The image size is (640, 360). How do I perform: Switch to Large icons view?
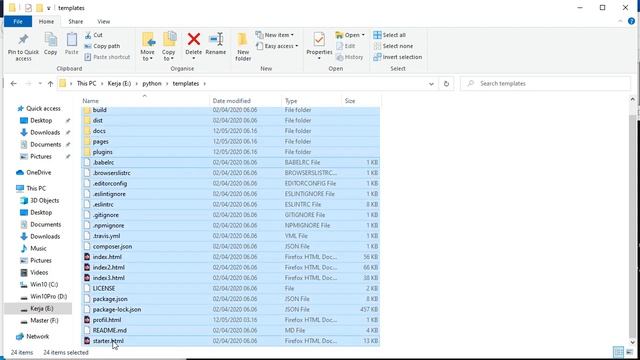point(630,352)
